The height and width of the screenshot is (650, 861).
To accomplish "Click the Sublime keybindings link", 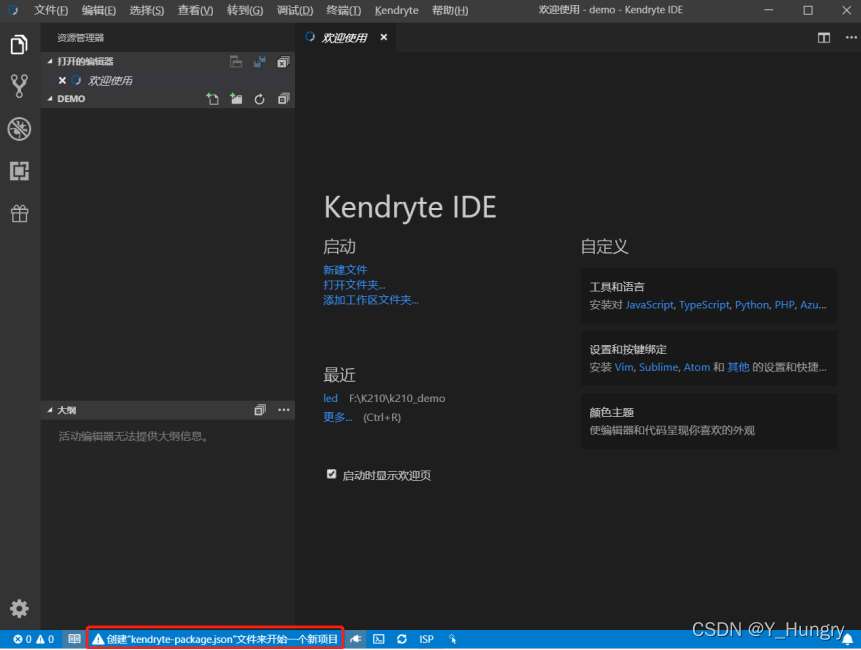I will tap(658, 367).
